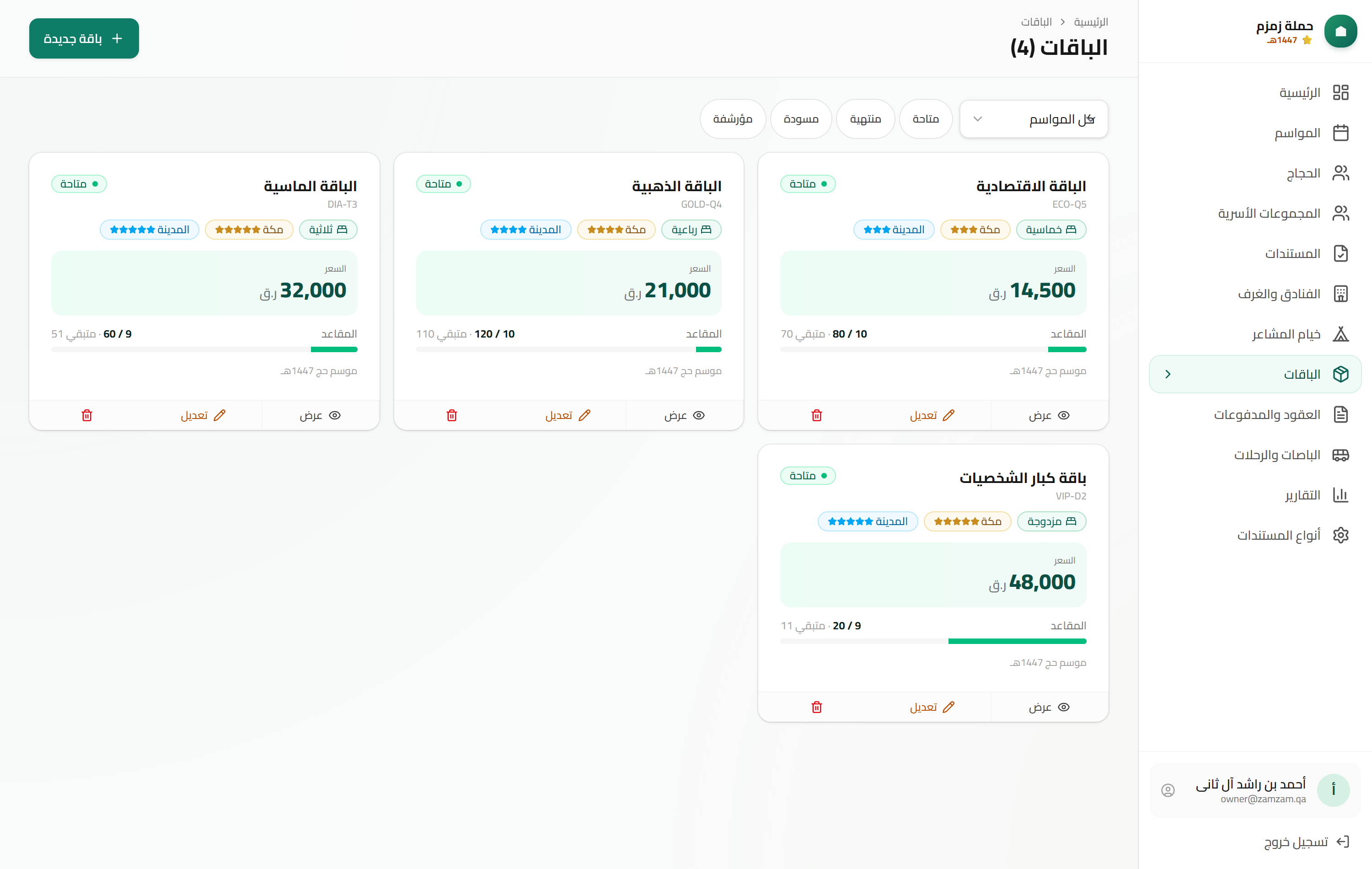1372x869 pixels.
Task: Select the المجموعات الأسرية icon
Action: click(1340, 213)
